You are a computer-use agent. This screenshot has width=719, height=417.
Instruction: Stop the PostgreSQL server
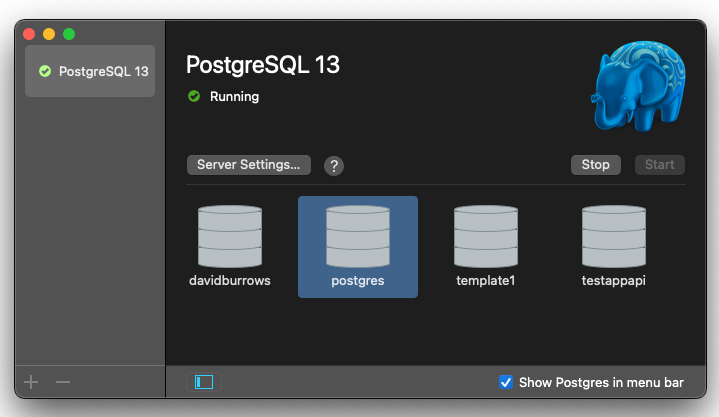[596, 165]
